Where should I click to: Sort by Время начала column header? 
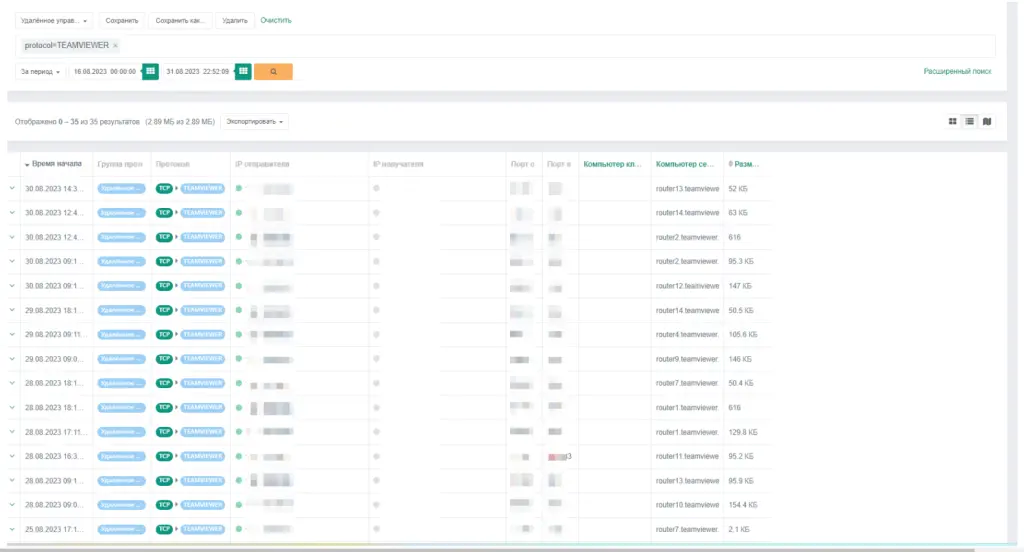point(56,164)
